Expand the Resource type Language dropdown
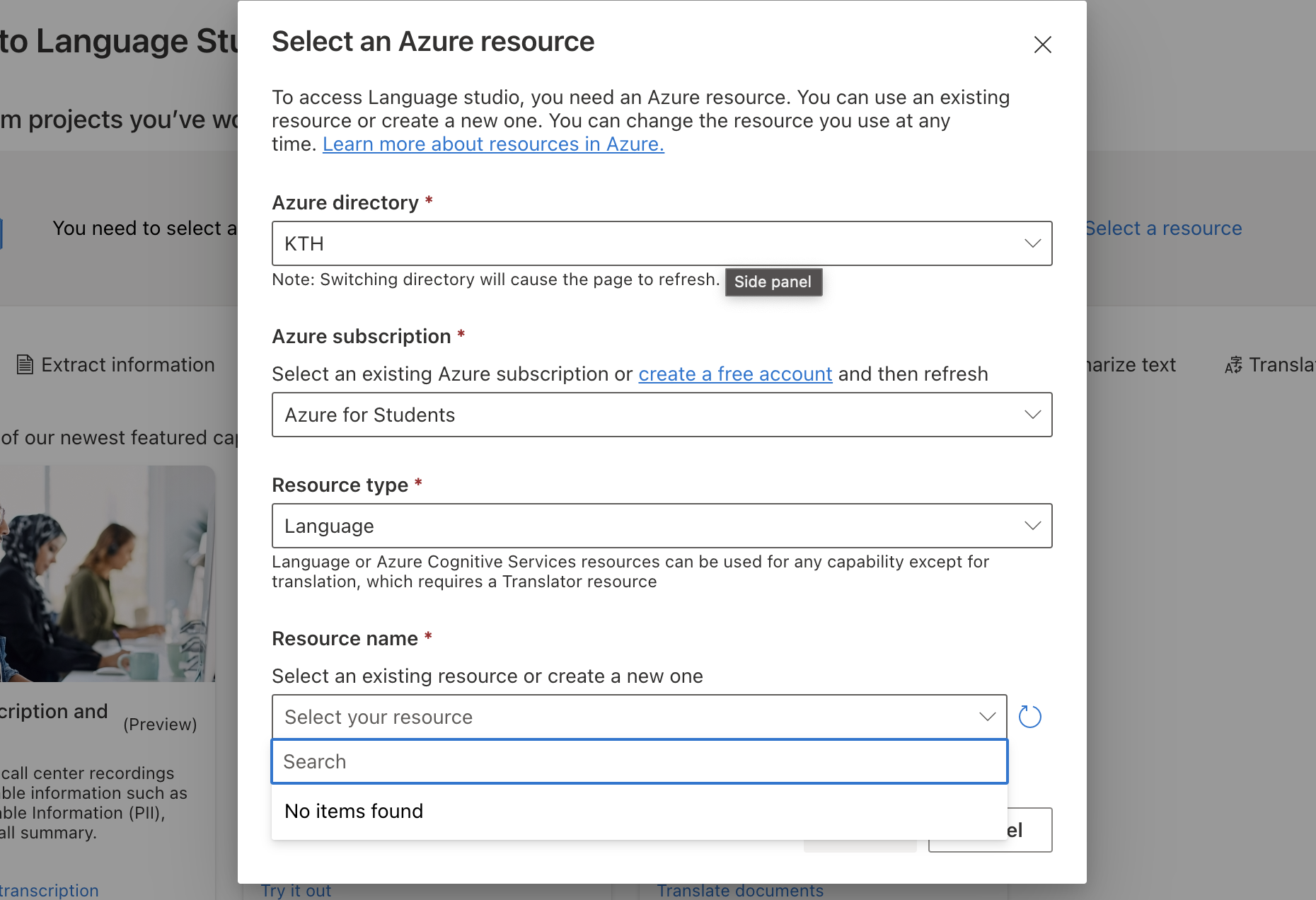This screenshot has height=900, width=1316. click(662, 526)
